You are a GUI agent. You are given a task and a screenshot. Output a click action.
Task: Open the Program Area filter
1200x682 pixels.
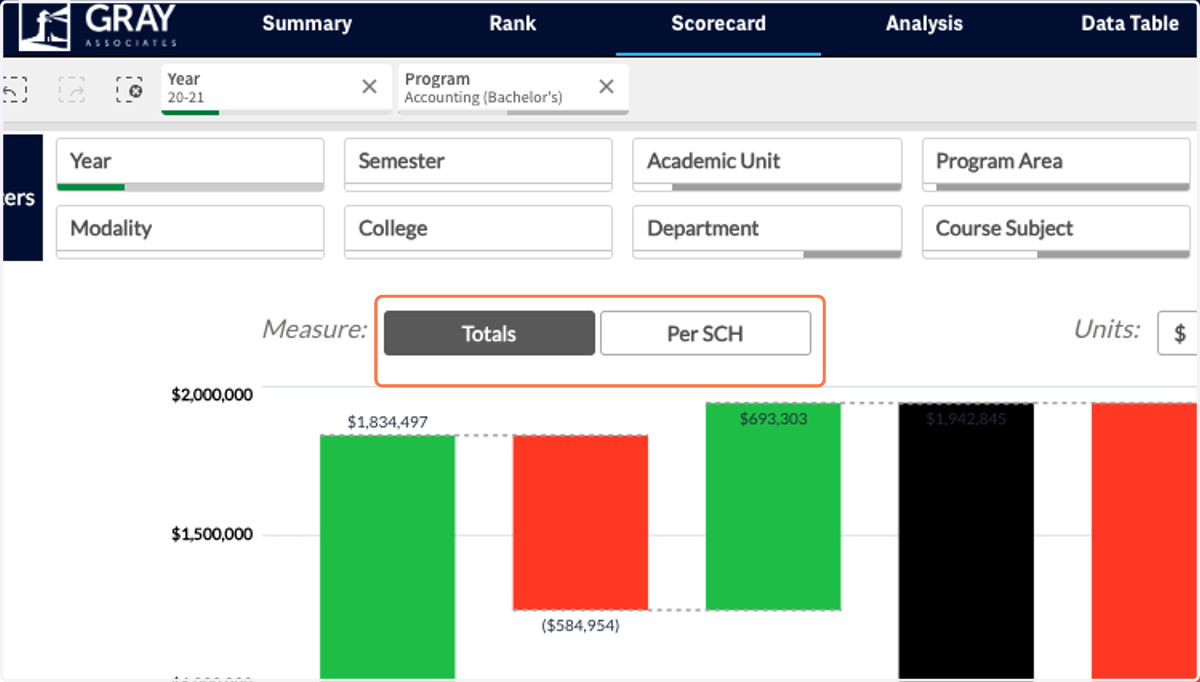pyautogui.click(x=1056, y=164)
